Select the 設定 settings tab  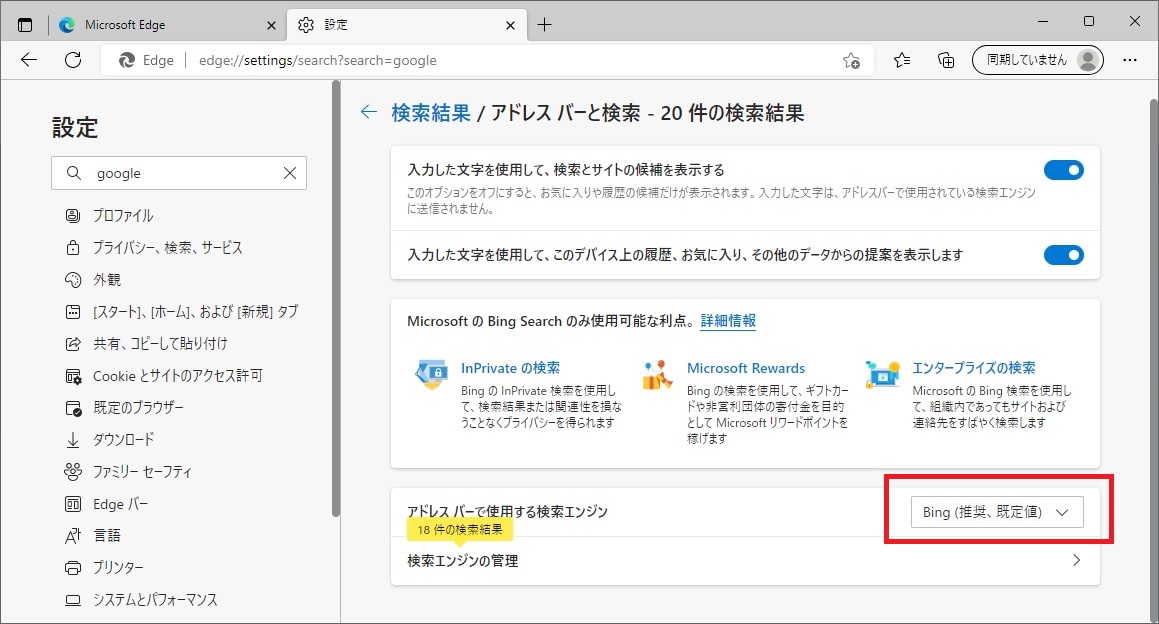point(407,25)
